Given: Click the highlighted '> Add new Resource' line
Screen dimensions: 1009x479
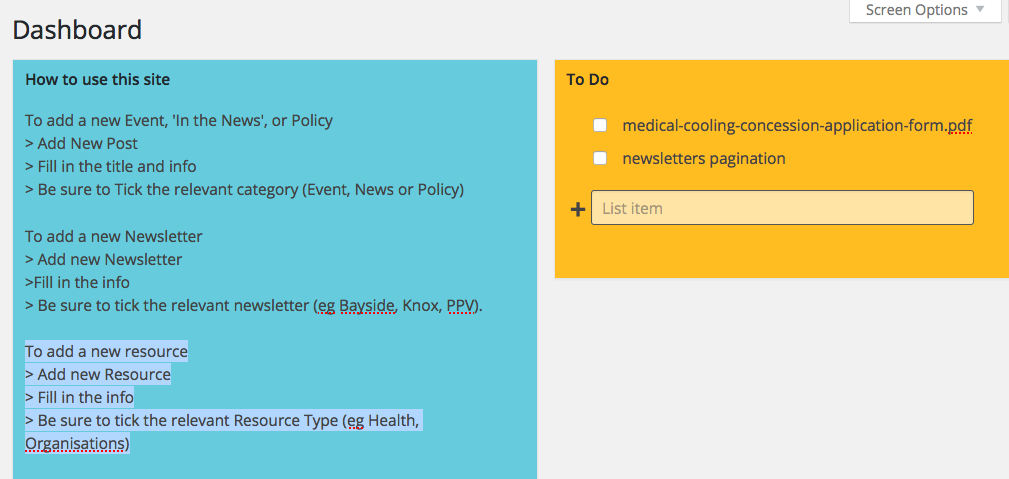Looking at the screenshot, I should (x=98, y=375).
